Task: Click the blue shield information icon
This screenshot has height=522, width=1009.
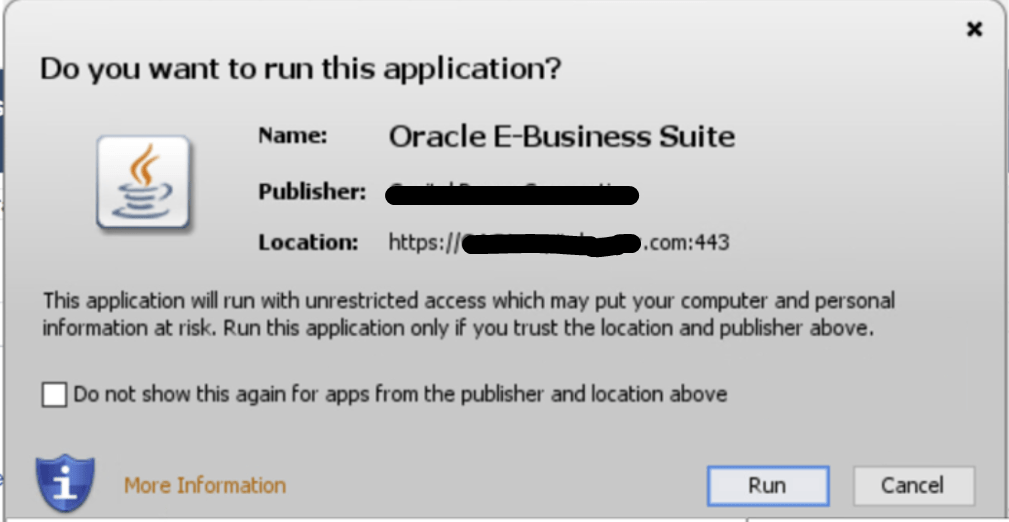Action: point(65,484)
